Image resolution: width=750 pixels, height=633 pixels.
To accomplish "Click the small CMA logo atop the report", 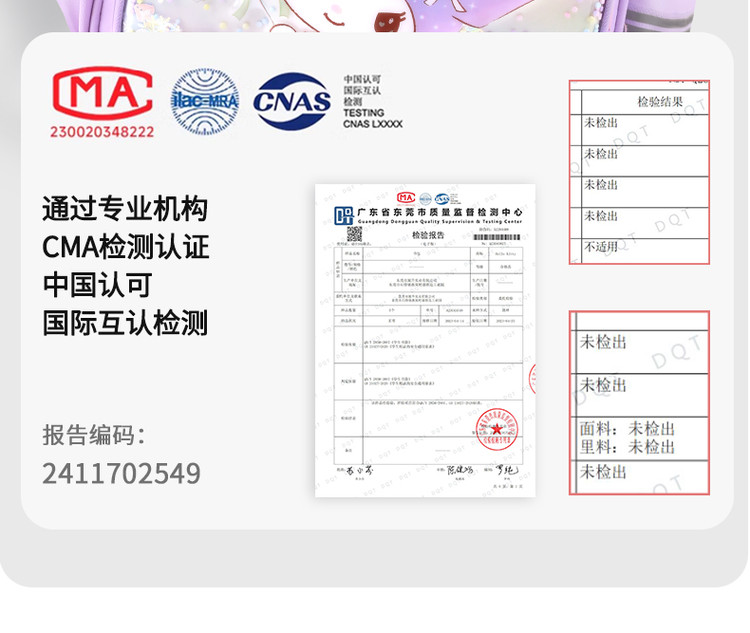I will [406, 197].
